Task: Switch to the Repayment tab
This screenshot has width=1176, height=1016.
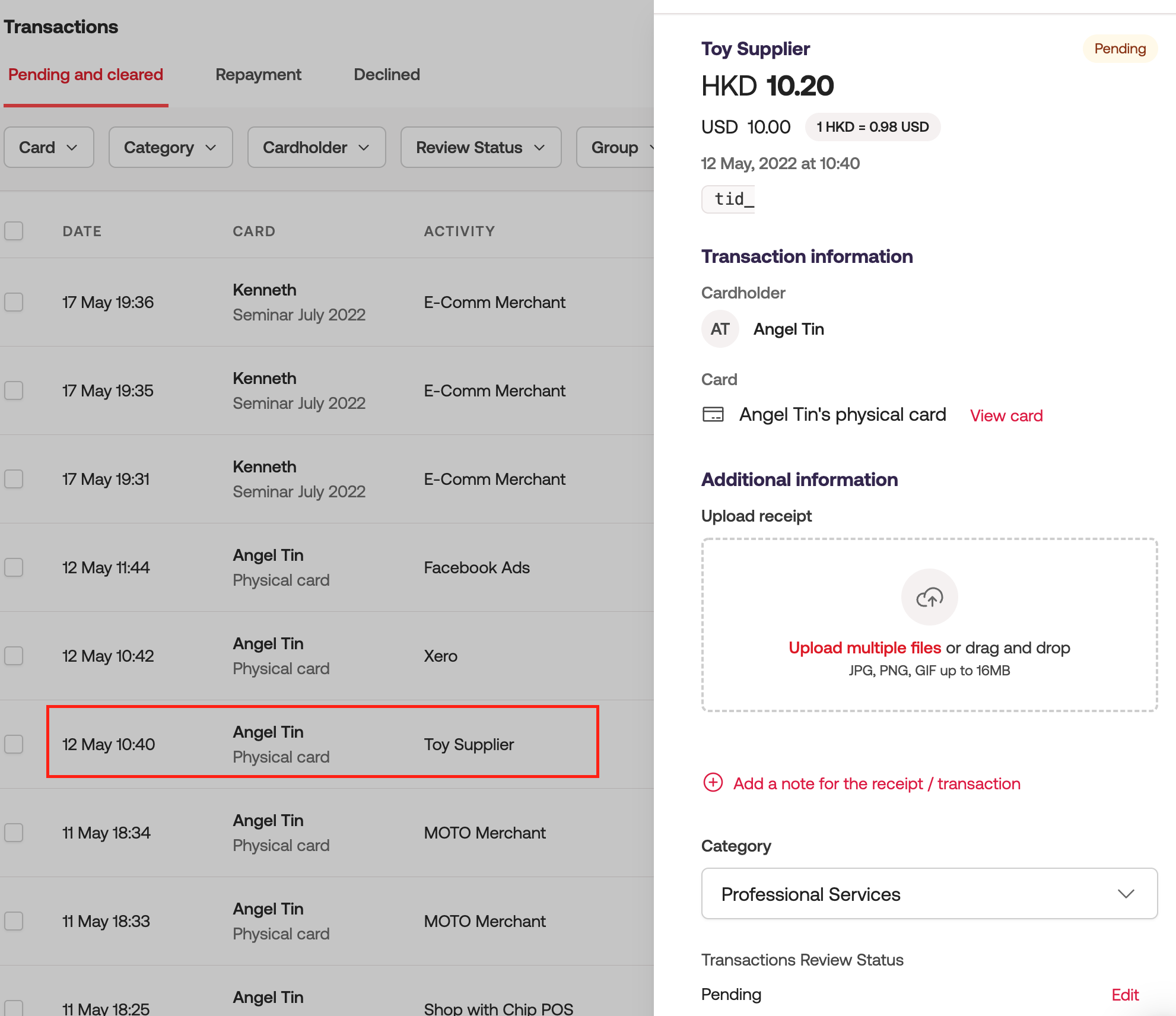Action: tap(258, 75)
